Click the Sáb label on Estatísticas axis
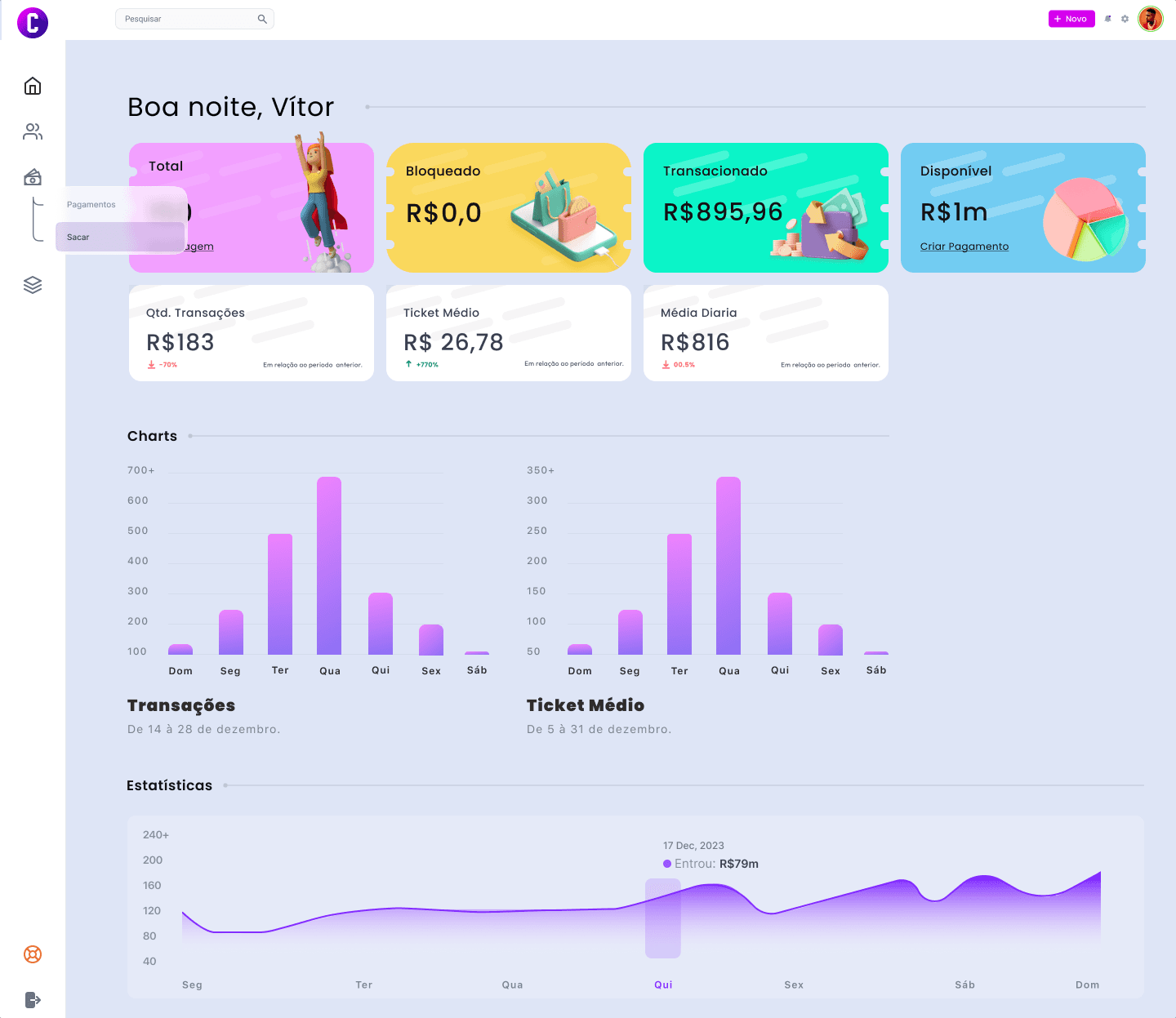The width and height of the screenshot is (1176, 1018). tap(965, 985)
